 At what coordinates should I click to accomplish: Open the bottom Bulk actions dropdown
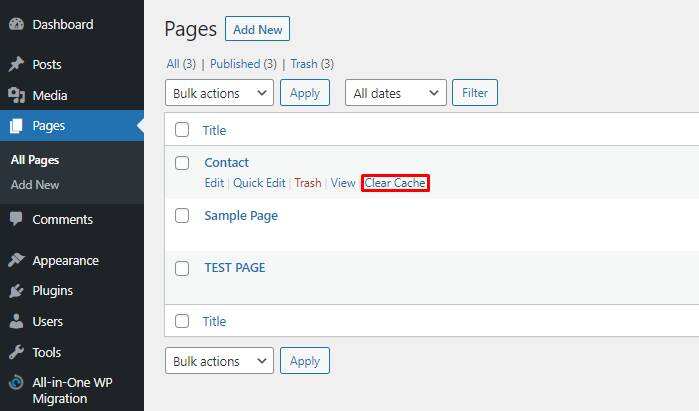coord(219,361)
